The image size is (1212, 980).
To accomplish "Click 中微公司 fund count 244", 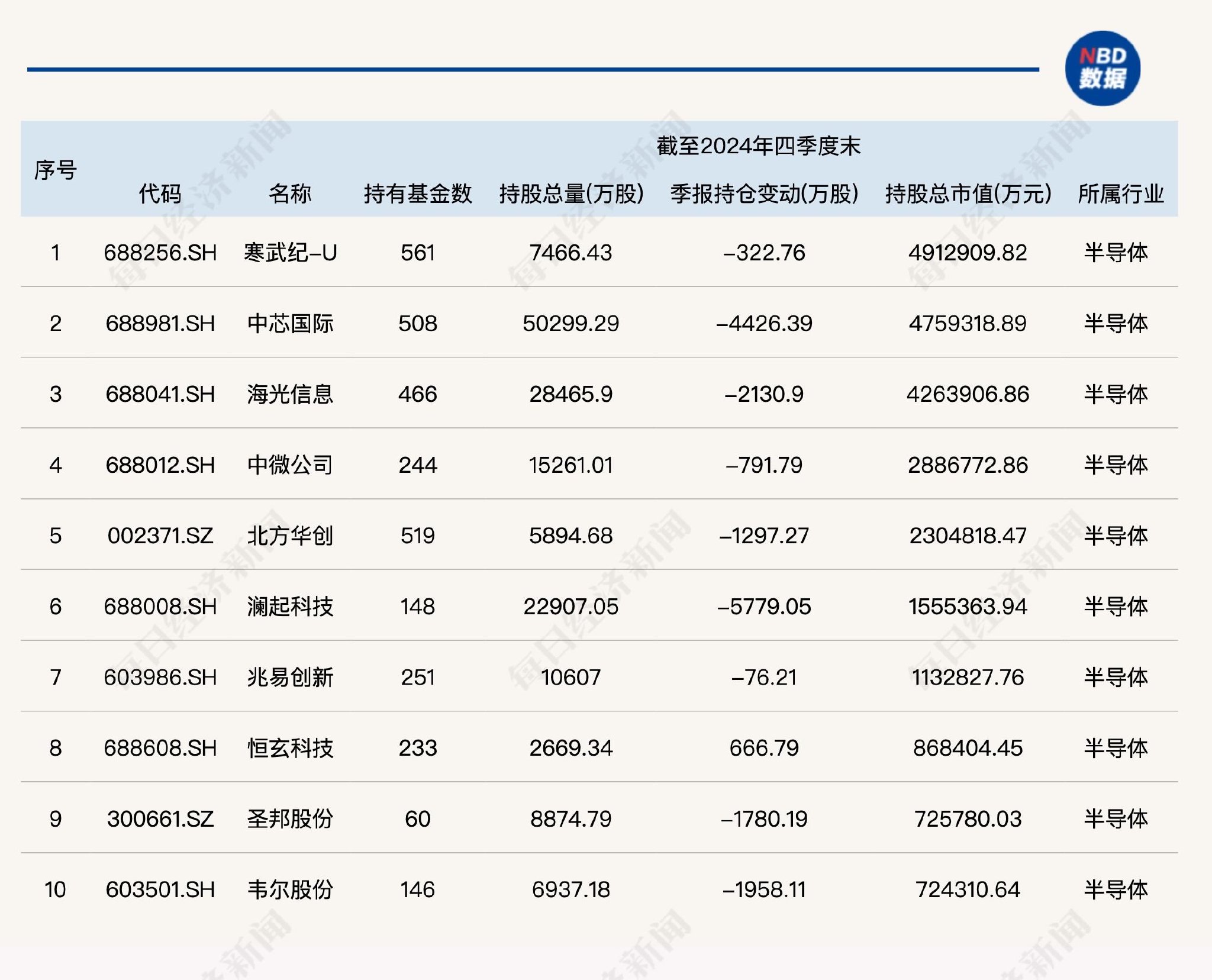I will [417, 465].
